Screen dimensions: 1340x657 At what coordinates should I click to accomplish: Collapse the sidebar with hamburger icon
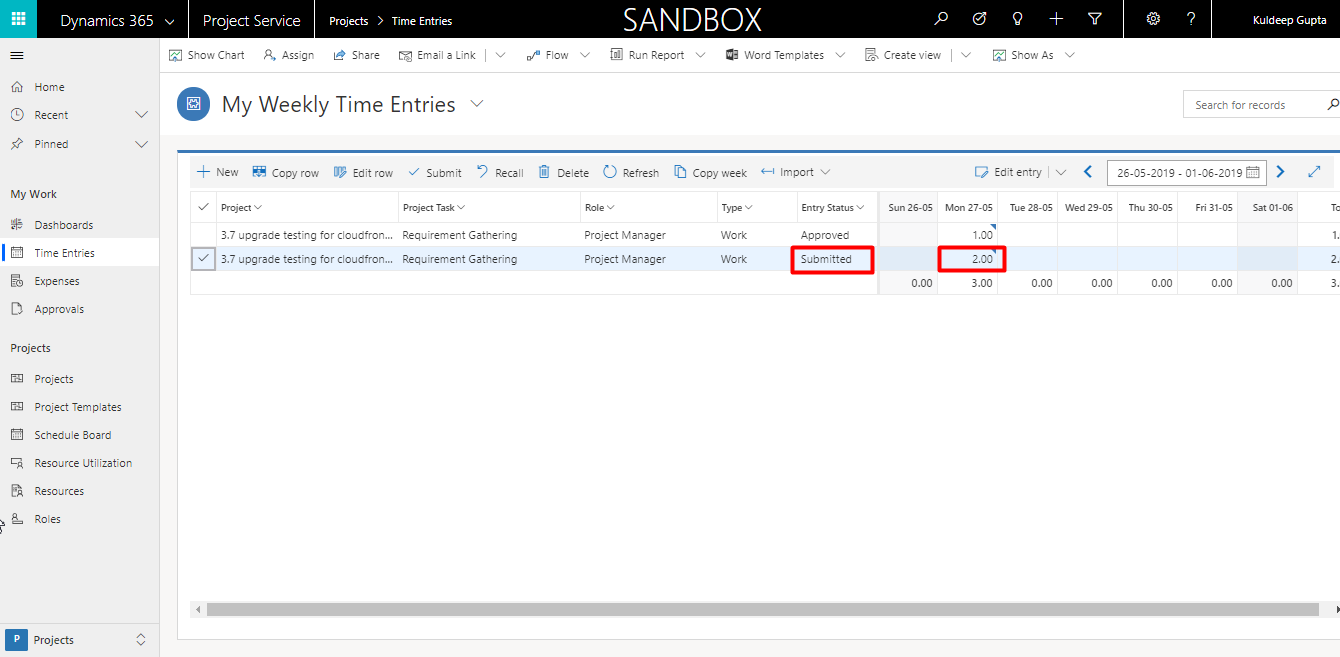(x=17, y=55)
